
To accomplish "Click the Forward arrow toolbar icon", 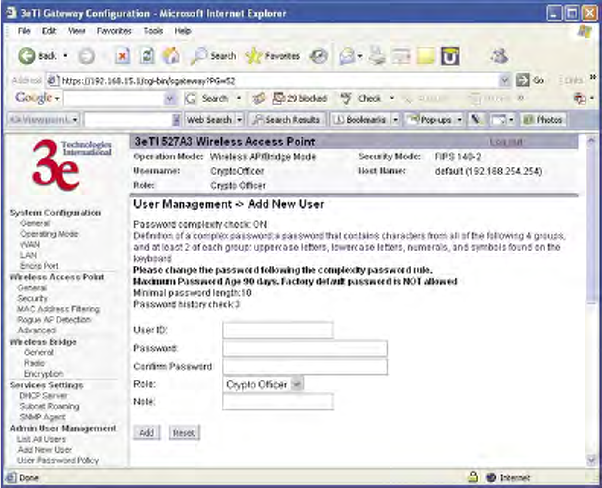I will pyautogui.click(x=86, y=56).
